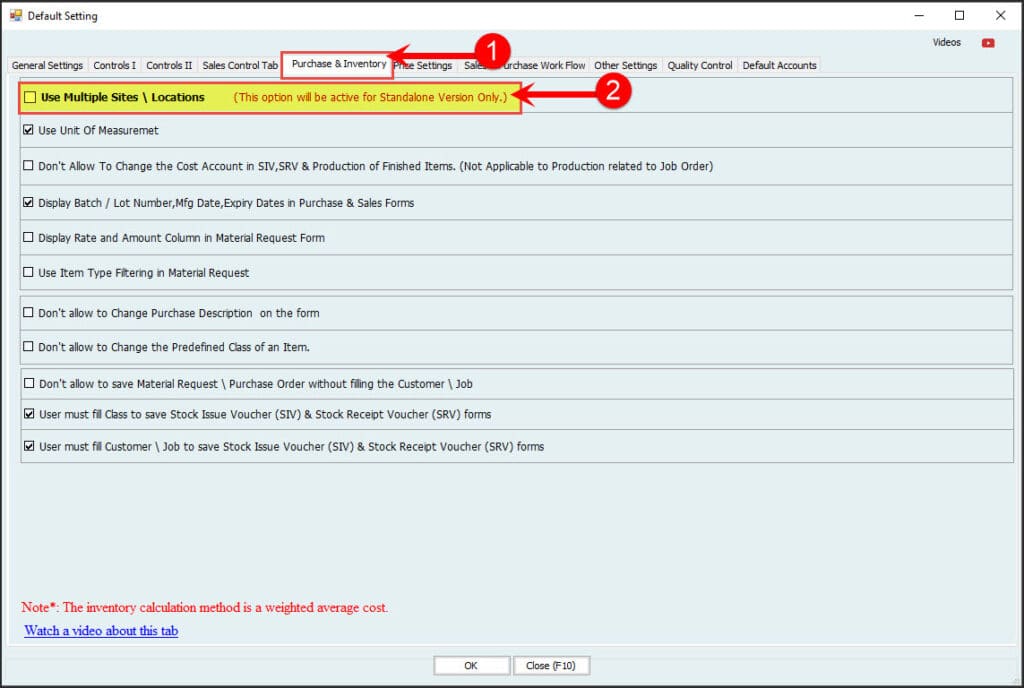Click the Close (F10) button

(x=551, y=666)
